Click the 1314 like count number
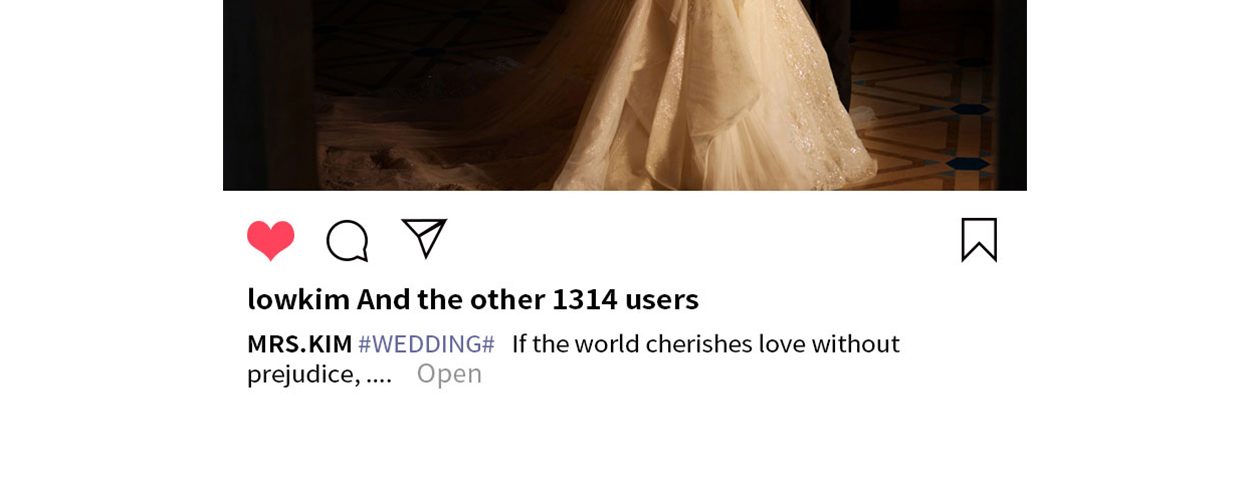Viewport: 1250px width, 496px height. pyautogui.click(x=585, y=299)
